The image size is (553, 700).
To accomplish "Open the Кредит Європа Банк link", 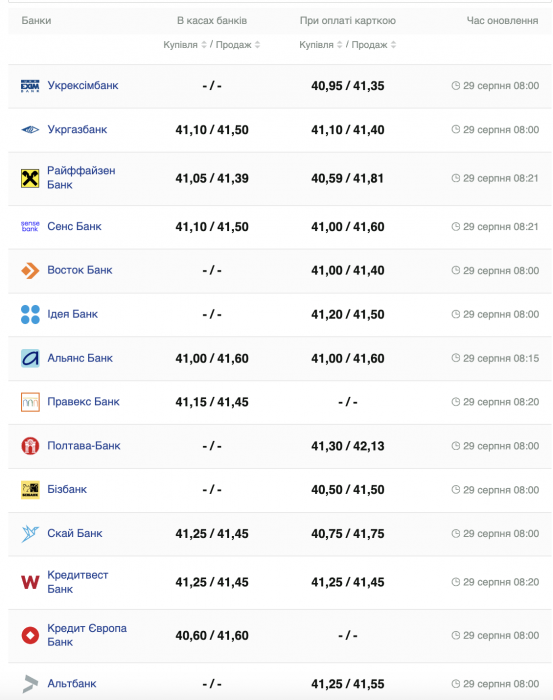I will pos(87,635).
